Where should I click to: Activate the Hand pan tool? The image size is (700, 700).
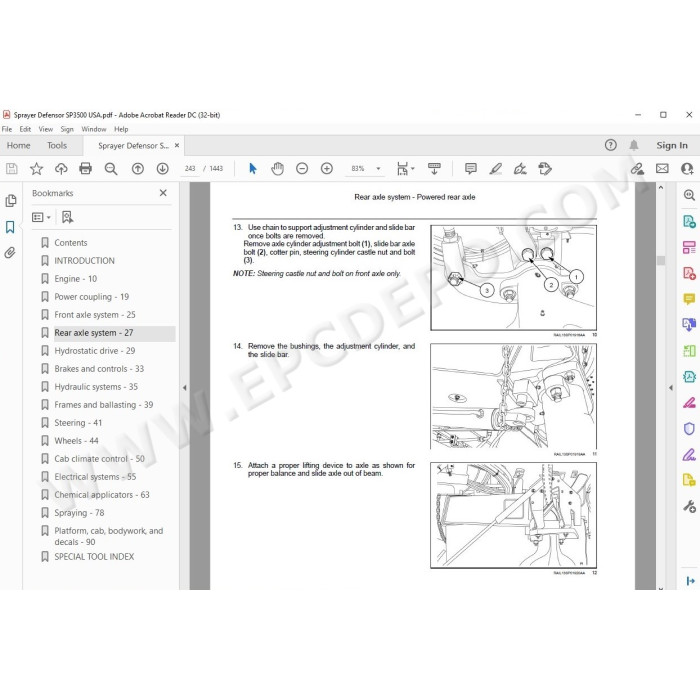click(277, 169)
